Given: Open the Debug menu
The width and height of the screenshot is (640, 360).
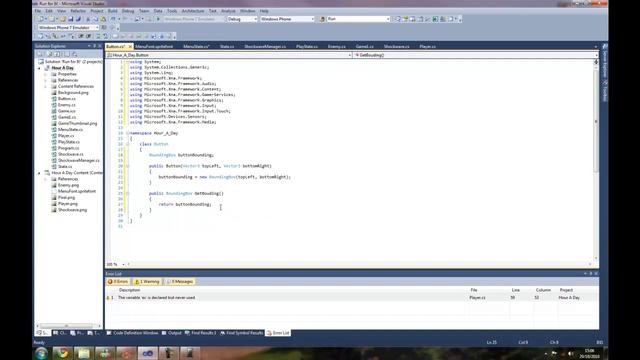Looking at the screenshot, I should [128, 11].
